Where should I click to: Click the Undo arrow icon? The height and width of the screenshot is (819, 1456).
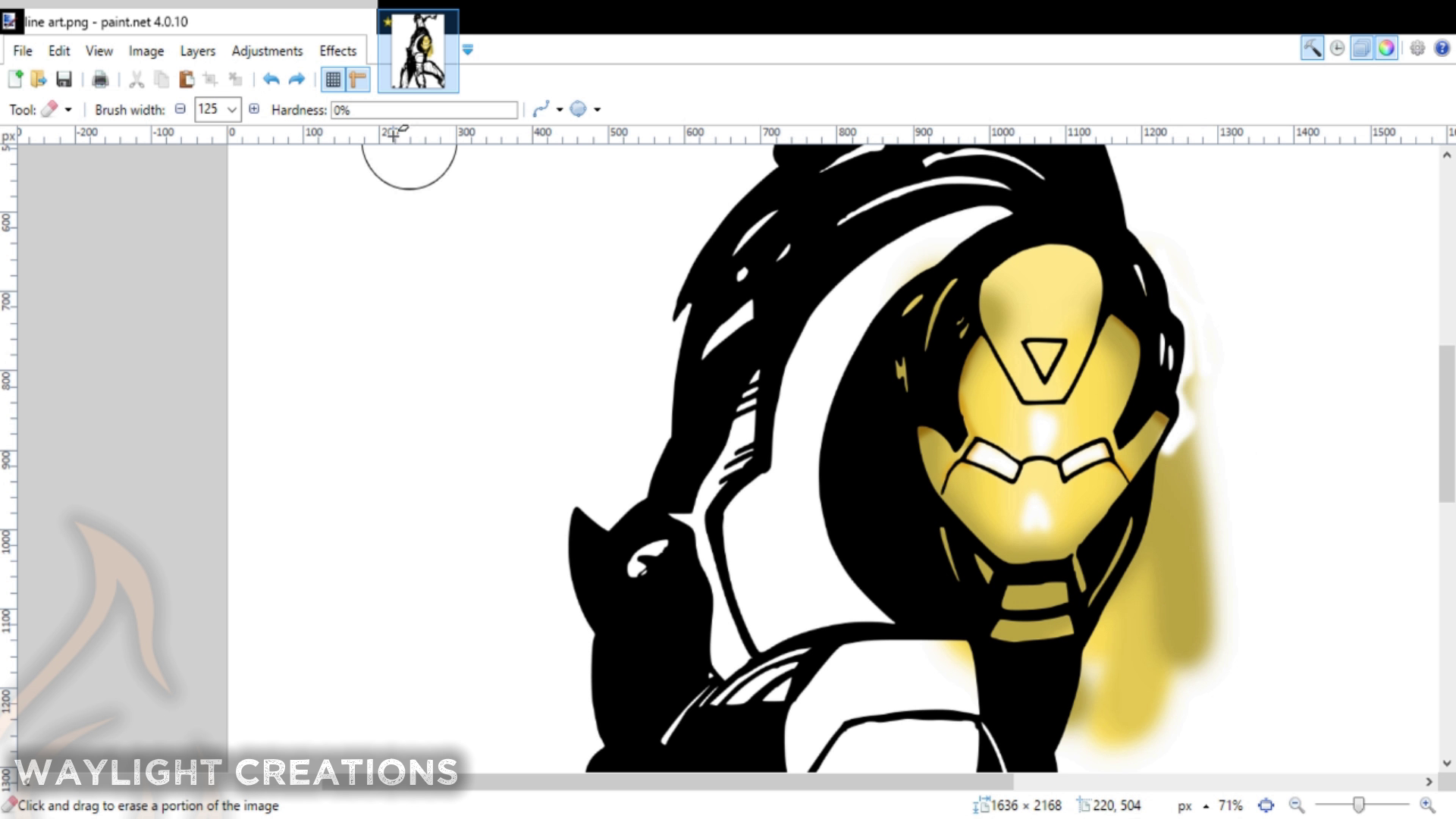pos(271,79)
